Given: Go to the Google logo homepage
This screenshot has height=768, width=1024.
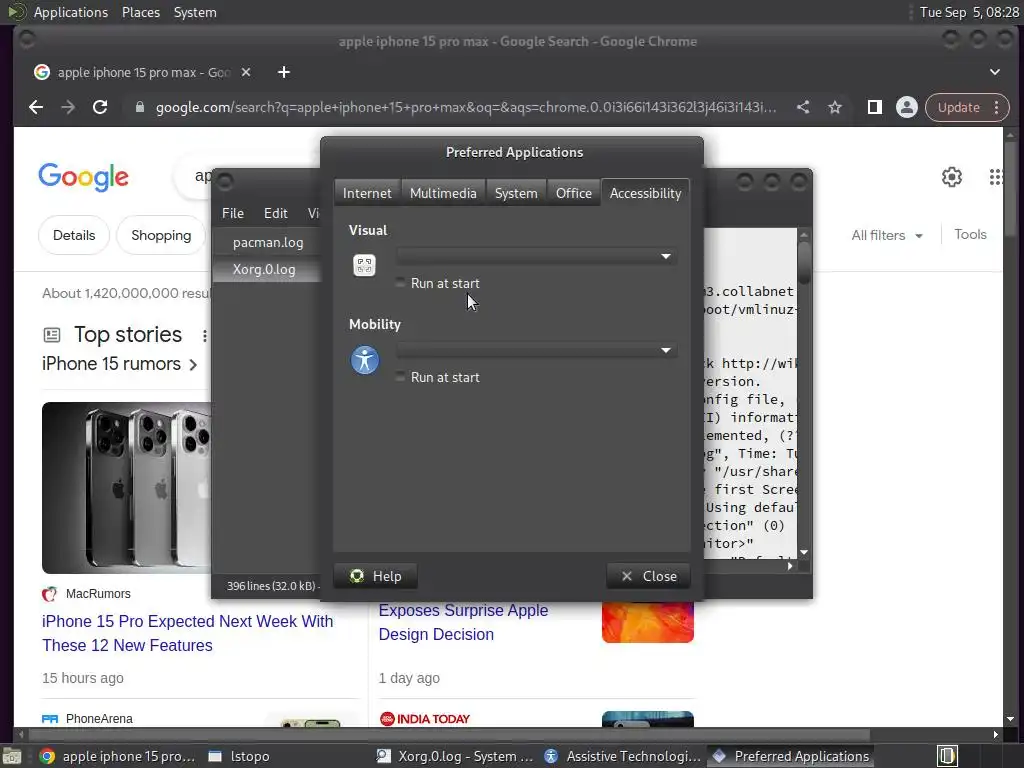Looking at the screenshot, I should point(84,177).
